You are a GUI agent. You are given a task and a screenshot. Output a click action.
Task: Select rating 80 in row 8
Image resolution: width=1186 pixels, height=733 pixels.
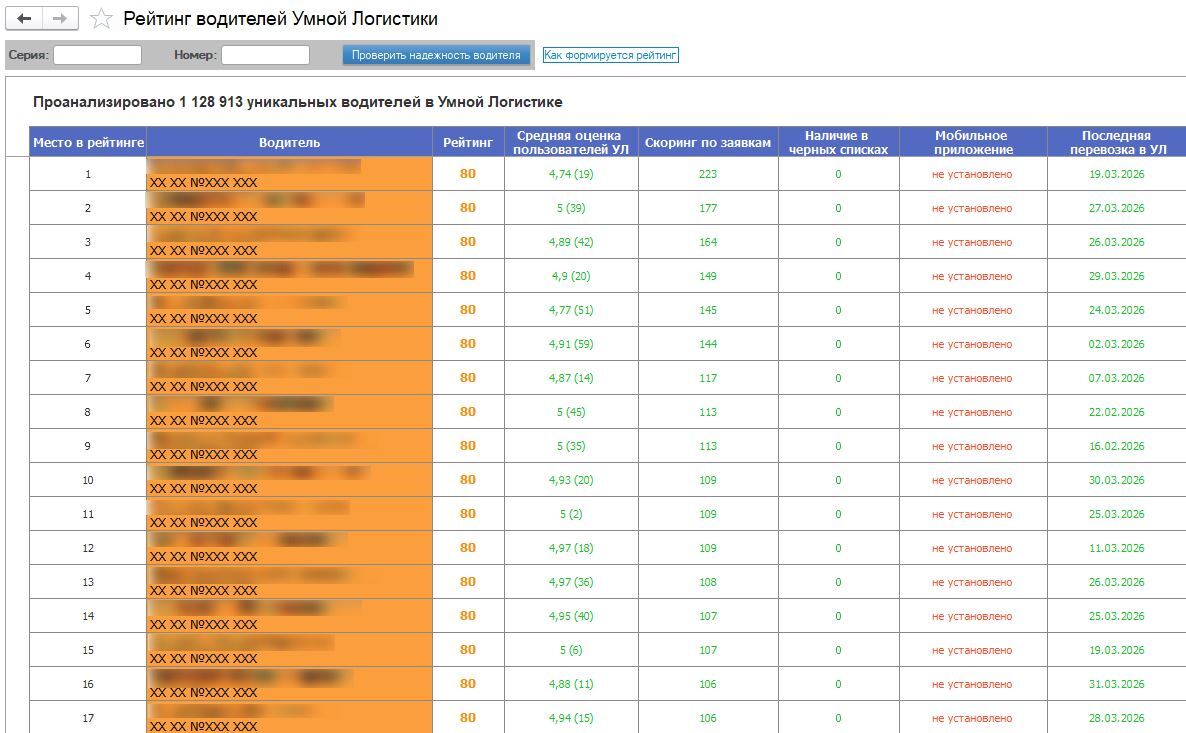coord(468,412)
